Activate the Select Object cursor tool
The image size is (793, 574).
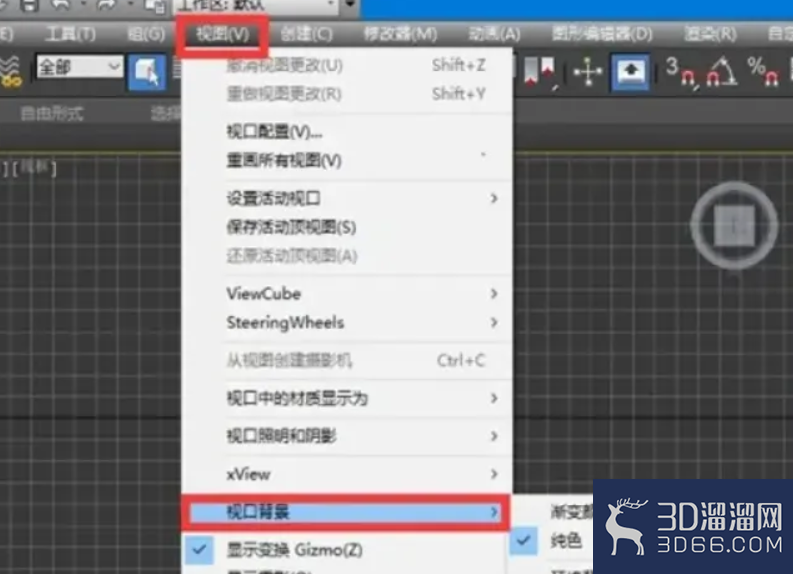point(147,72)
